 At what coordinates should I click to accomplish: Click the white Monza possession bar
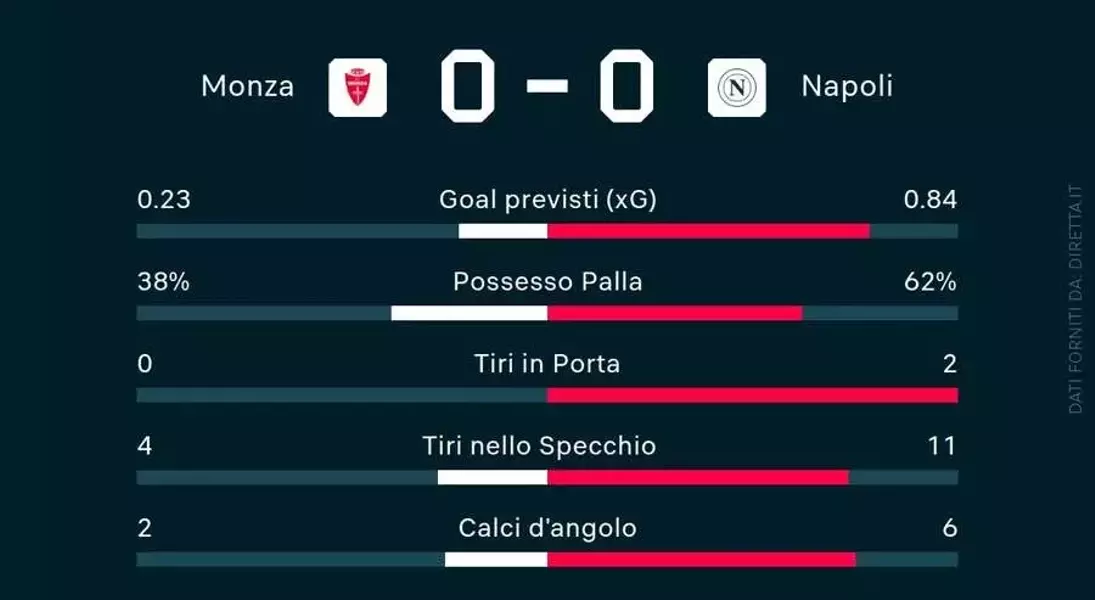pos(469,313)
